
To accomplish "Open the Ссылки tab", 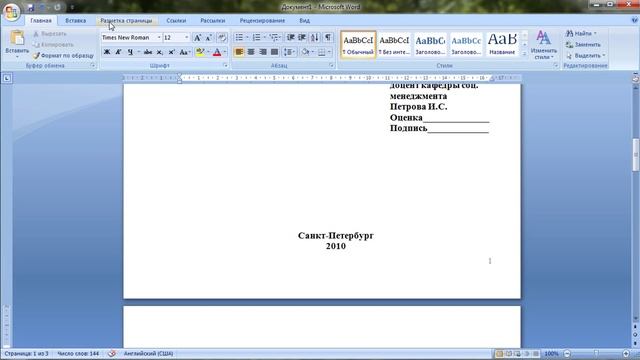I will pos(176,20).
